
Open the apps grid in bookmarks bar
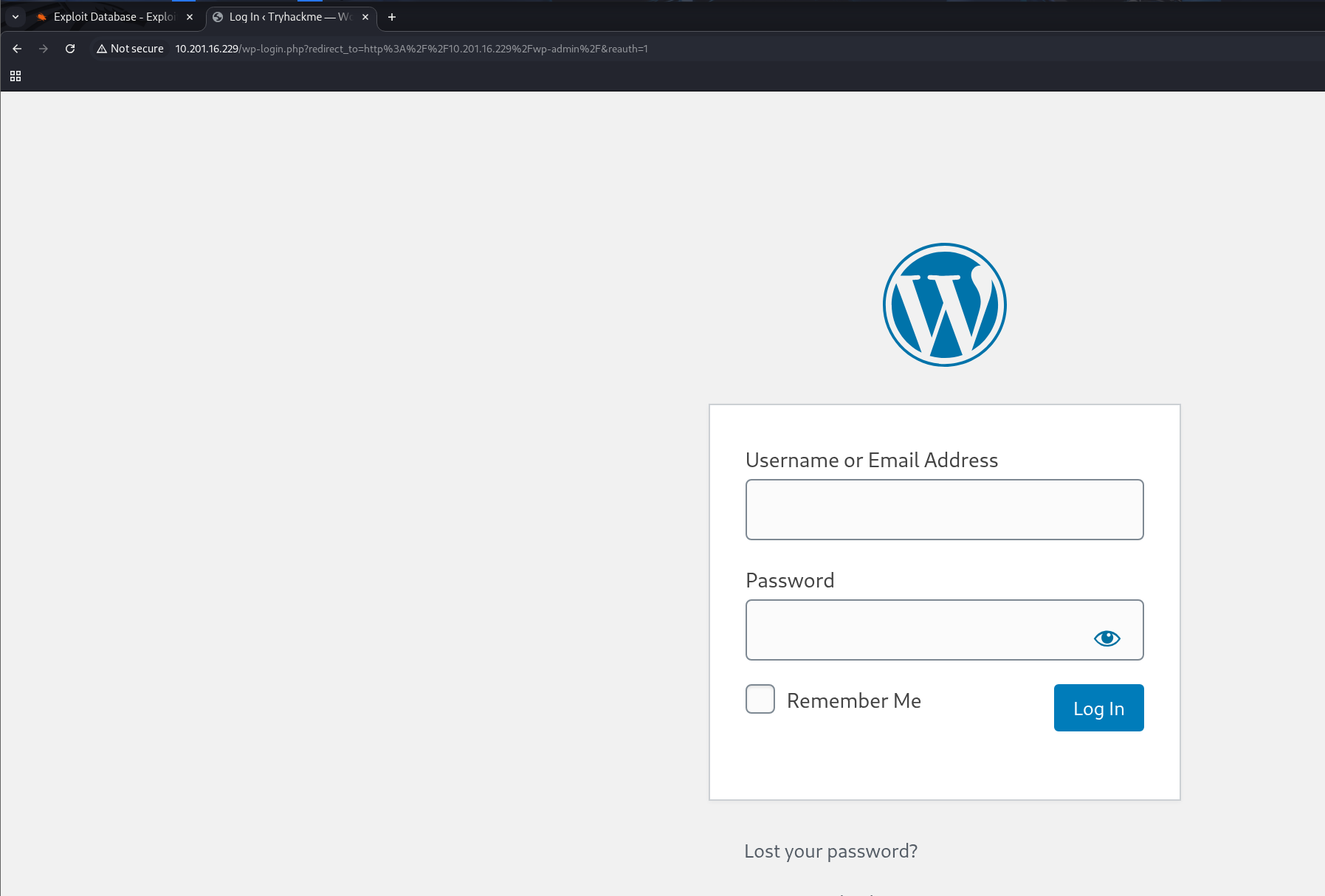coord(16,76)
